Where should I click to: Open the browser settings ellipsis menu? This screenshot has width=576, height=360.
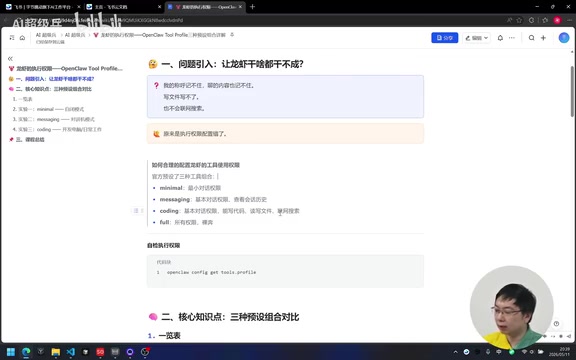pos(569,20)
